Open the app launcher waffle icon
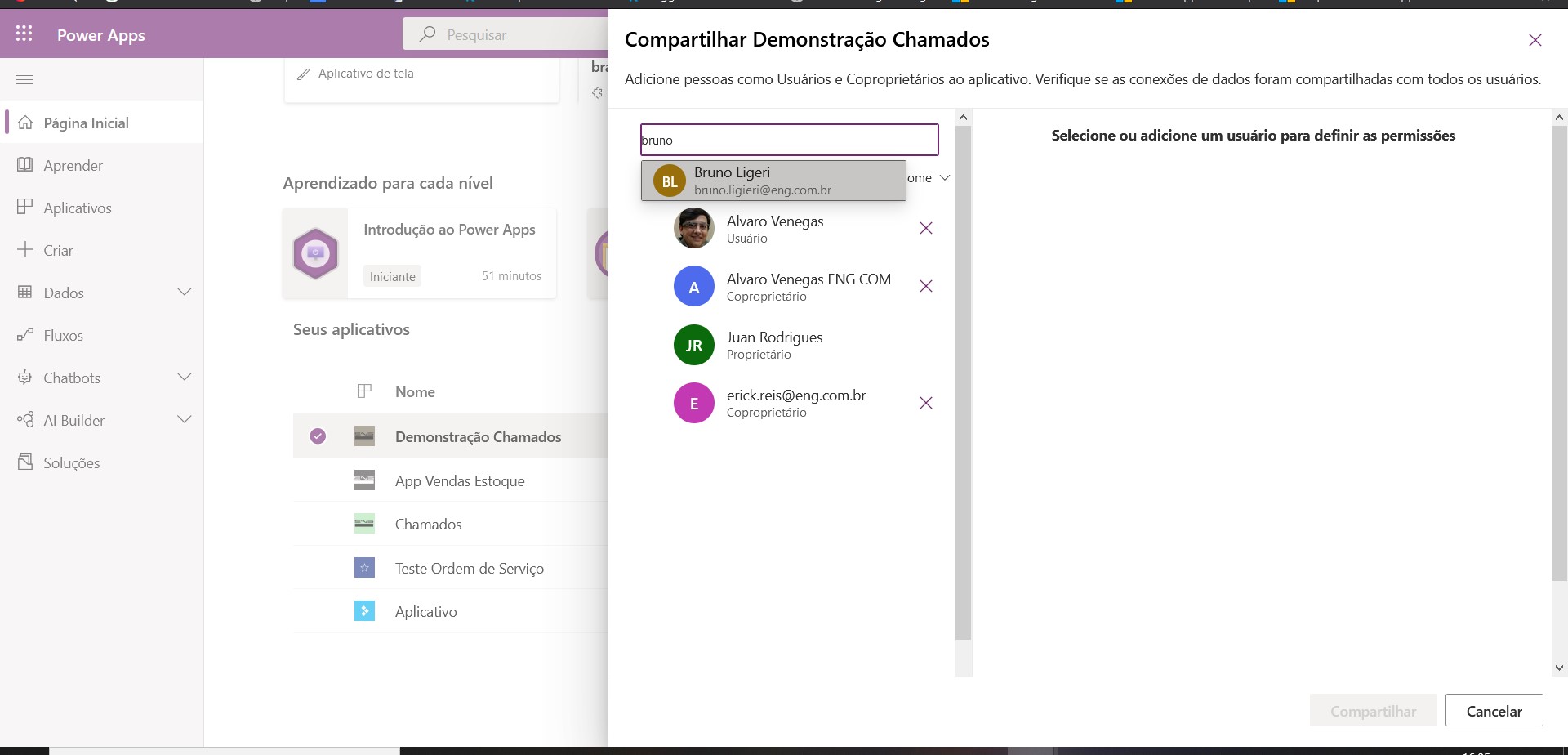Image resolution: width=1568 pixels, height=755 pixels. pyautogui.click(x=24, y=34)
